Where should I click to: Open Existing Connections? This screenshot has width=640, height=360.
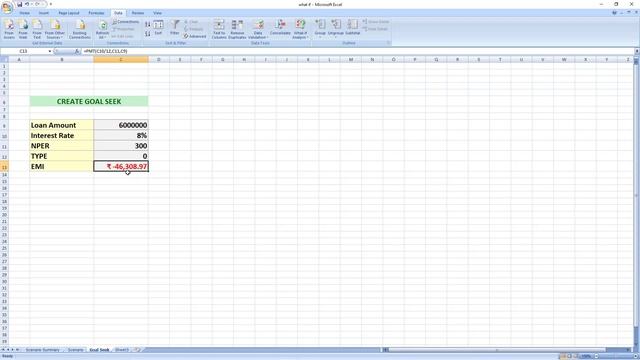point(80,29)
